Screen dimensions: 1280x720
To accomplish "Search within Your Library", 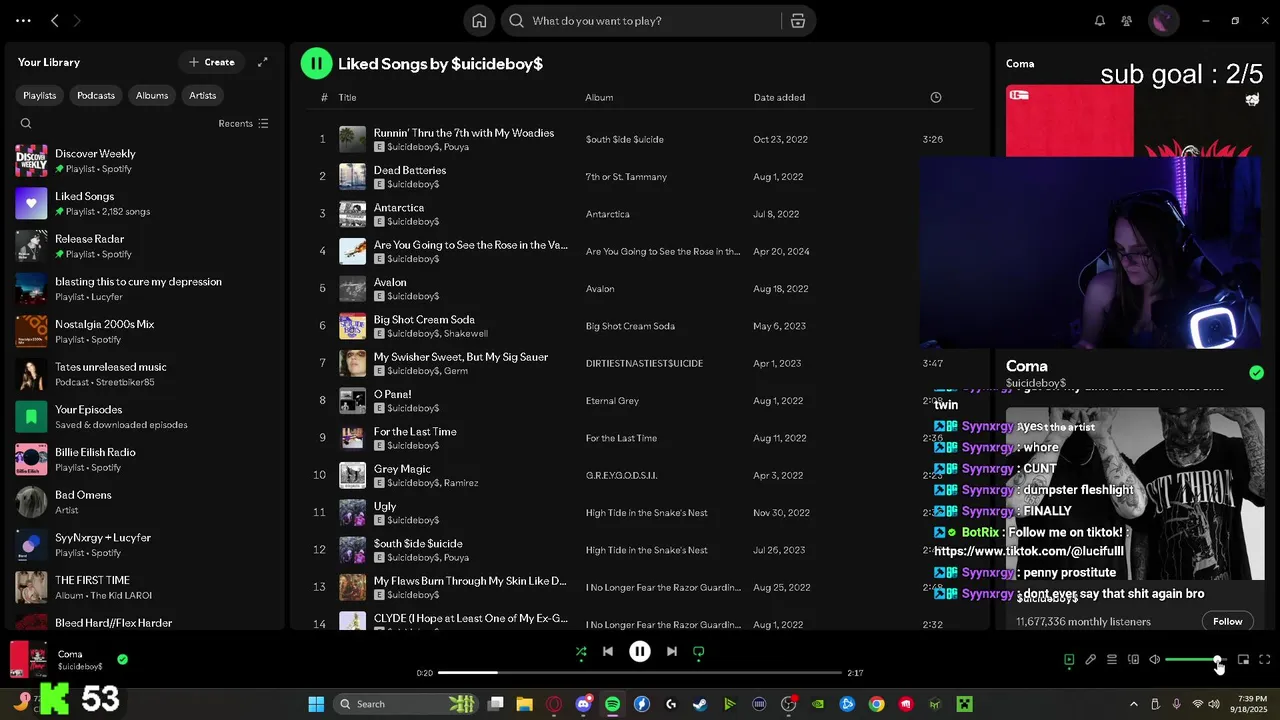I will pyautogui.click(x=26, y=123).
